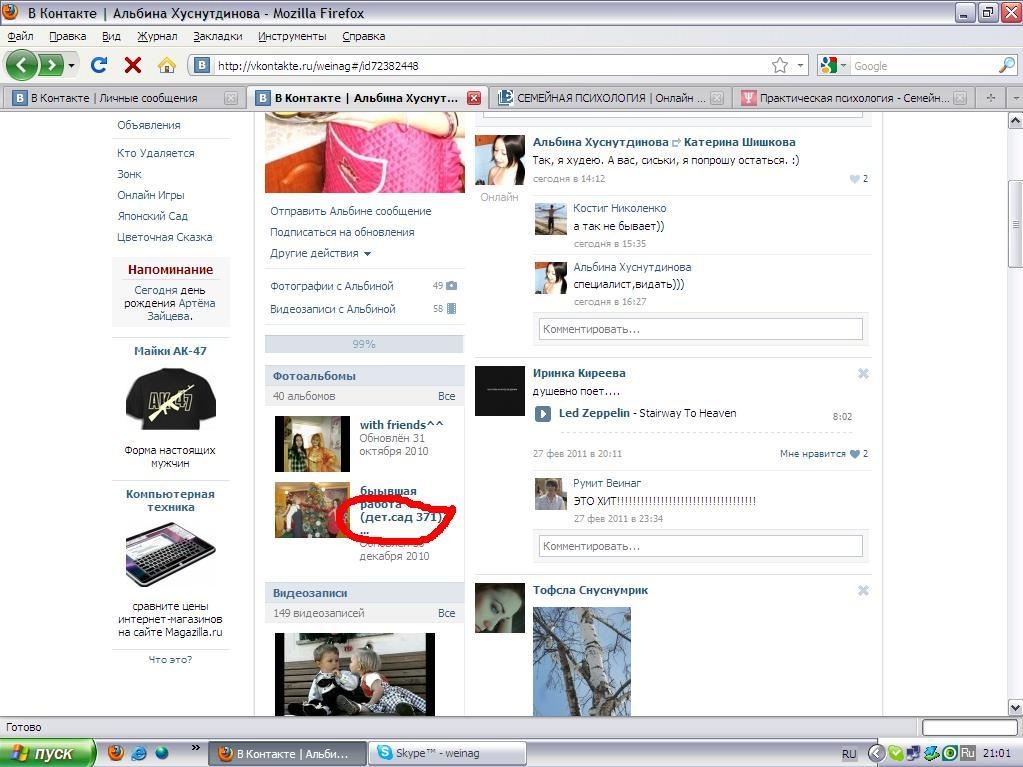Switch keyboard language RU indicator
Image resolution: width=1023 pixels, height=767 pixels.
pyautogui.click(x=849, y=754)
